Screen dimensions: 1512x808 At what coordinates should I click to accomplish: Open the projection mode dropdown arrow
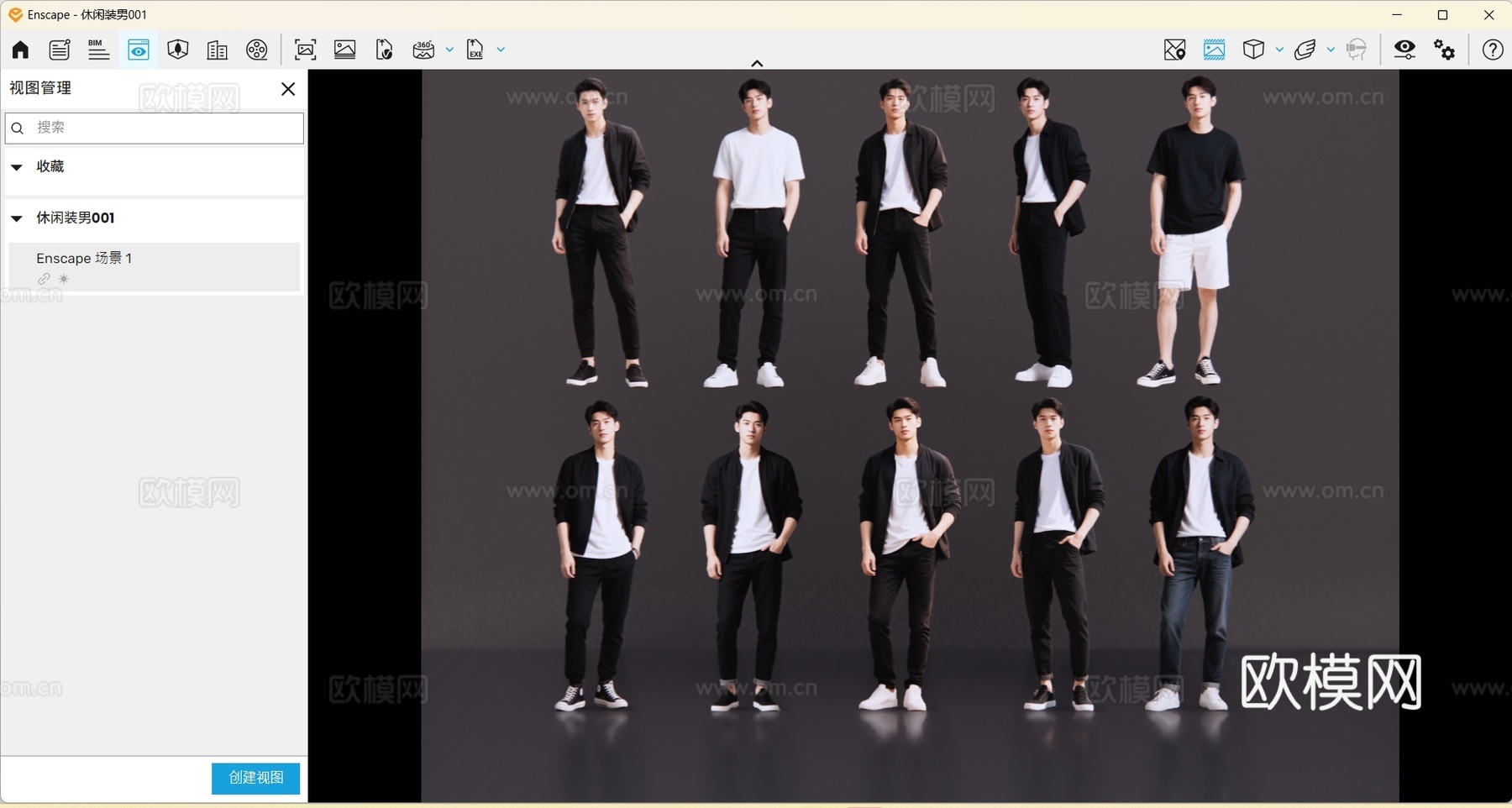[x=1279, y=50]
